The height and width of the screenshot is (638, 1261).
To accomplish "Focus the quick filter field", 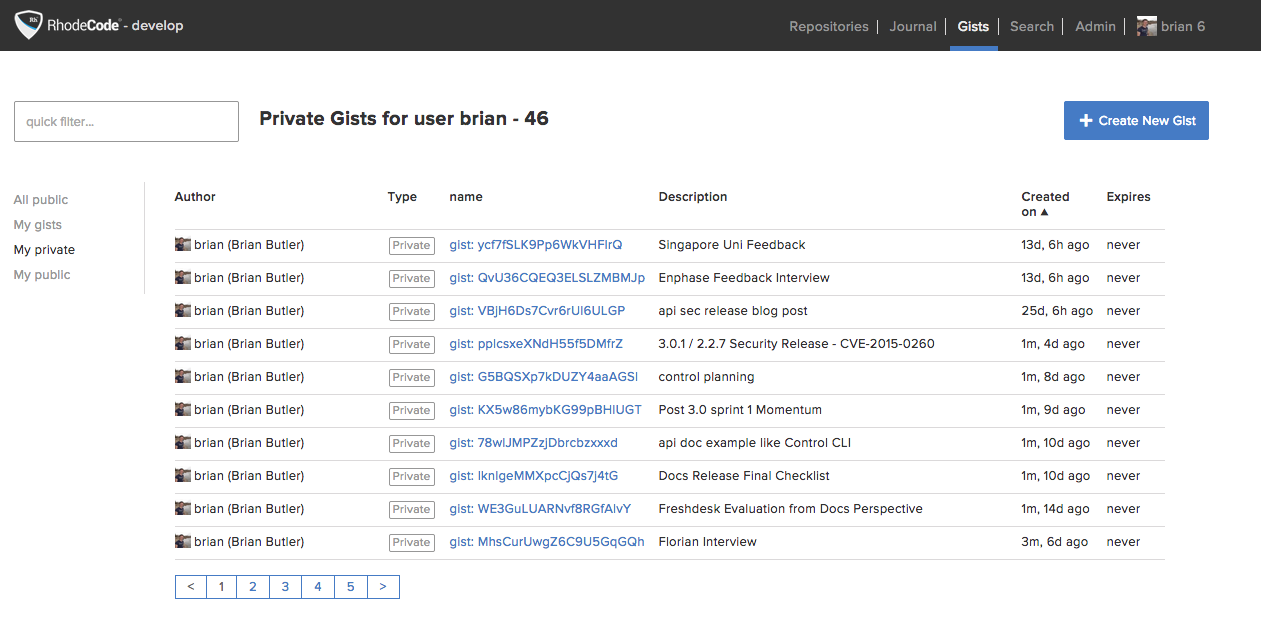I will click(x=126, y=121).
